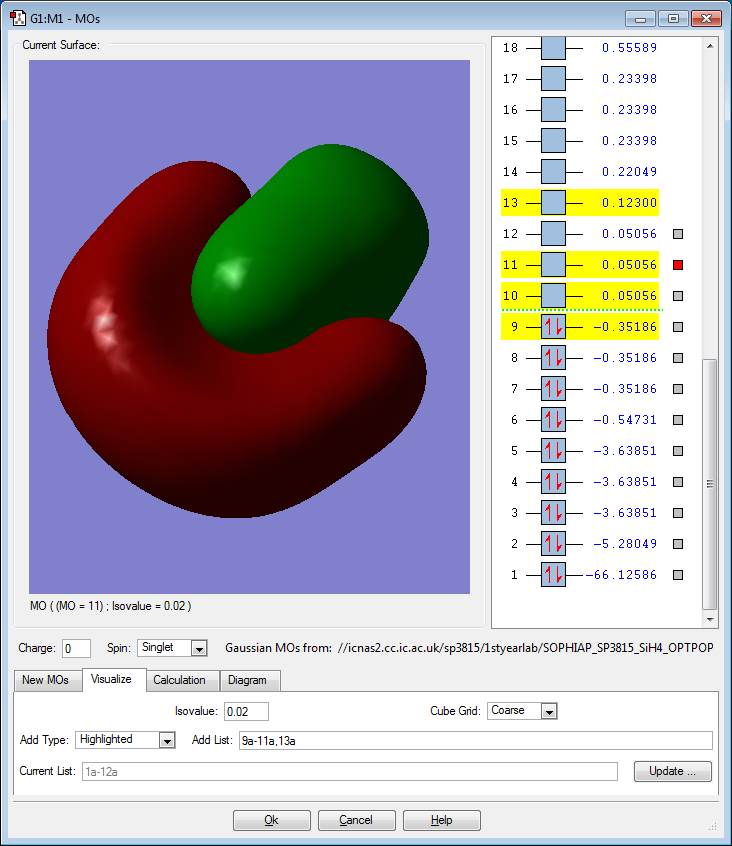Click into the Isovalue input field
The height and width of the screenshot is (846, 732).
(246, 712)
